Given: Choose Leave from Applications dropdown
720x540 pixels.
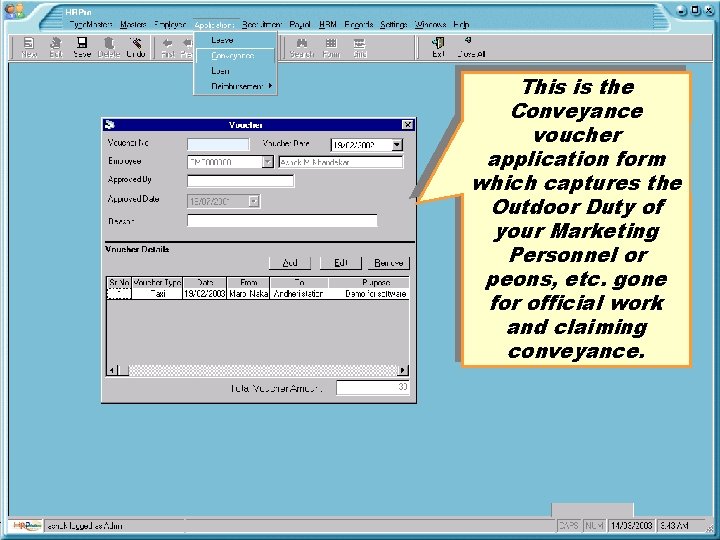Looking at the screenshot, I should (x=235, y=40).
